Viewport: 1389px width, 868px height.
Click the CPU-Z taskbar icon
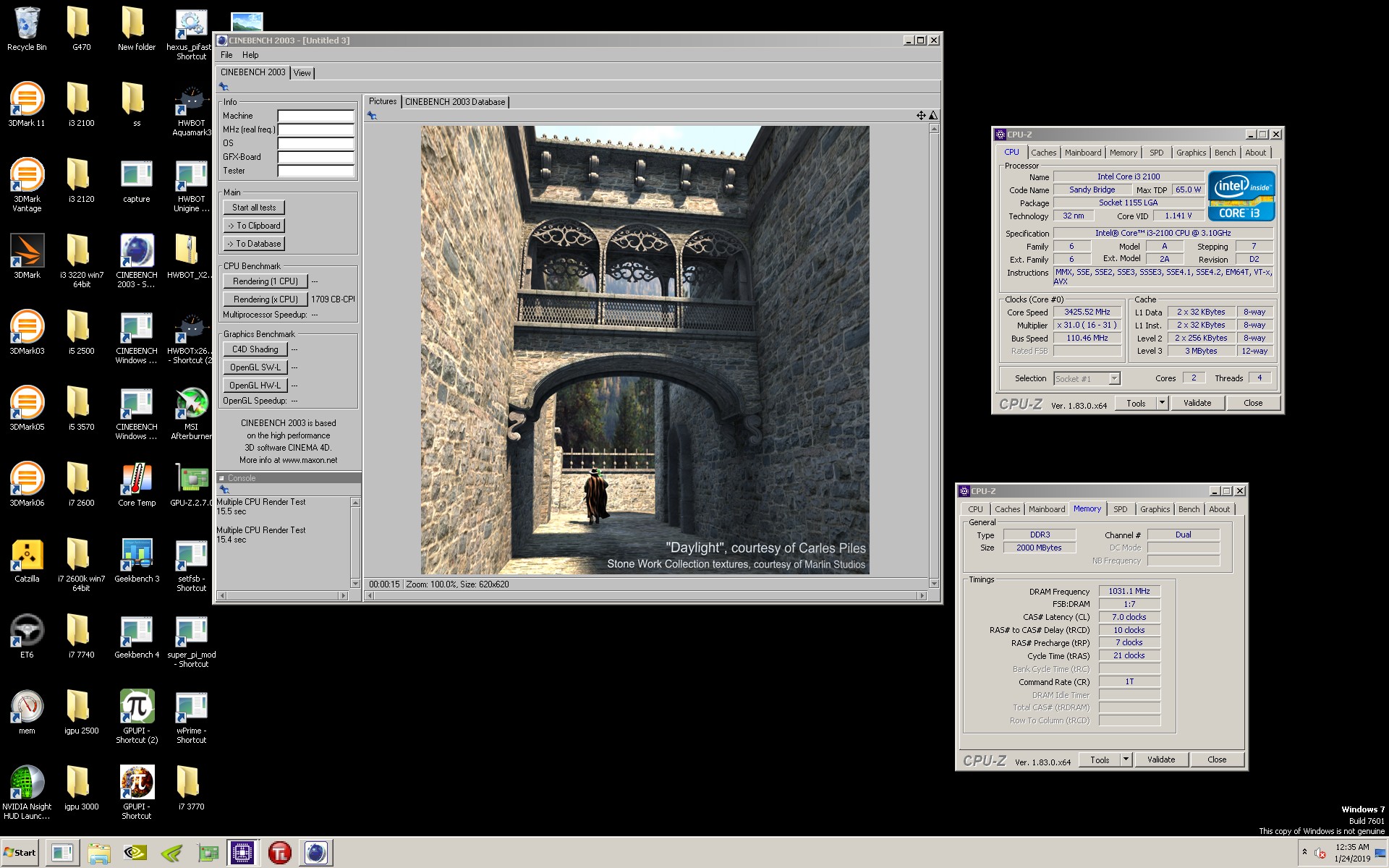242,853
